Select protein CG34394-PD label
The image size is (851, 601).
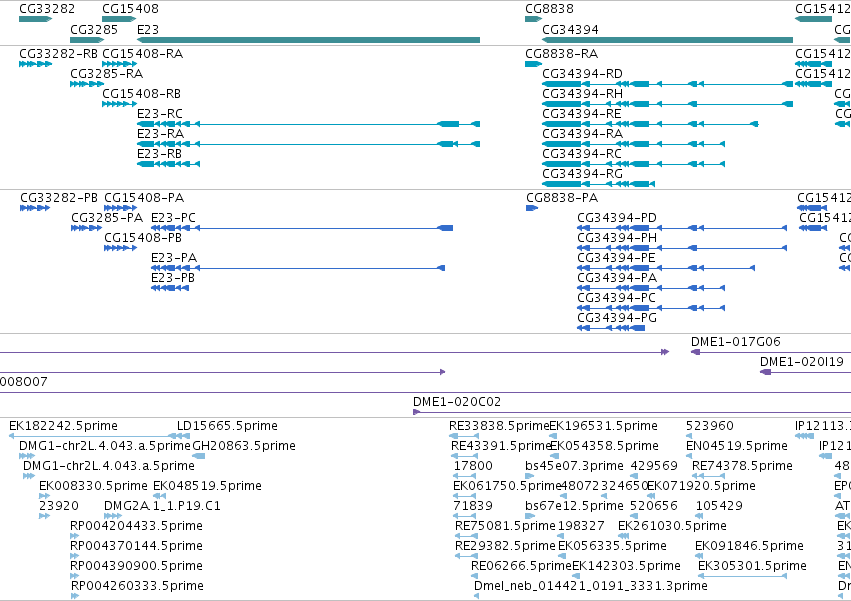(x=617, y=218)
